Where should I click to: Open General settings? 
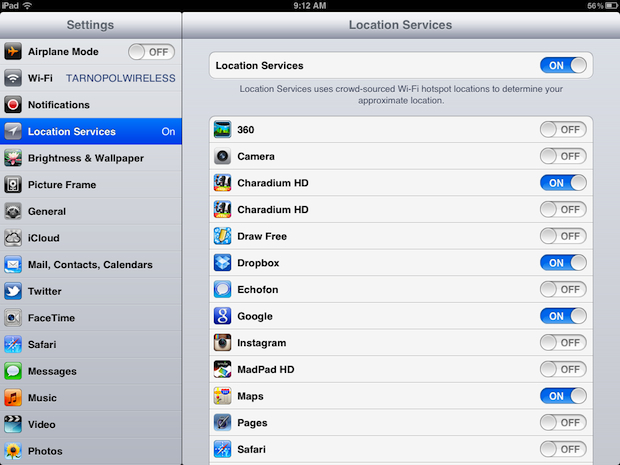click(91, 211)
